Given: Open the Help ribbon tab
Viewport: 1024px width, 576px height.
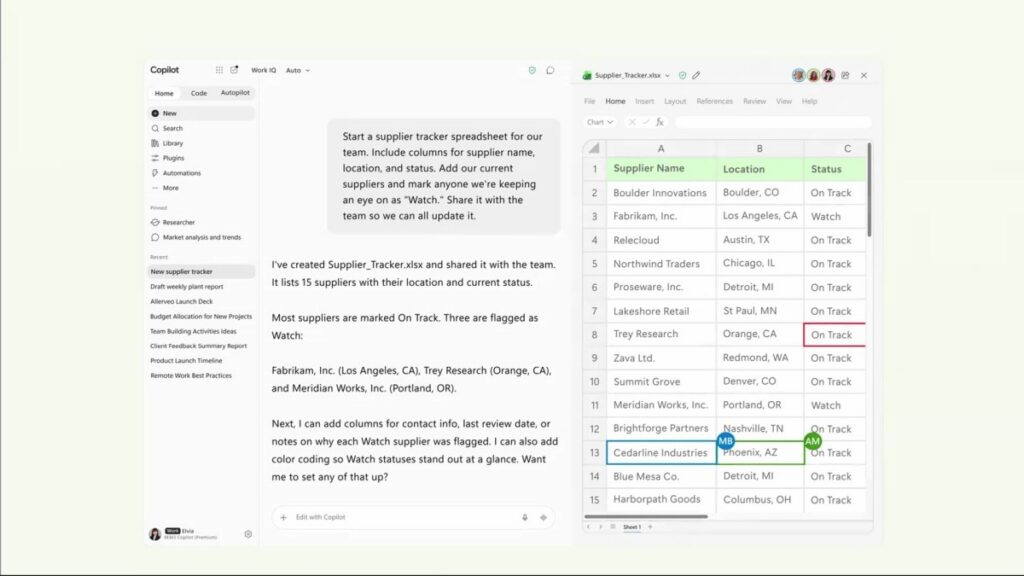Looking at the screenshot, I should pyautogui.click(x=809, y=101).
